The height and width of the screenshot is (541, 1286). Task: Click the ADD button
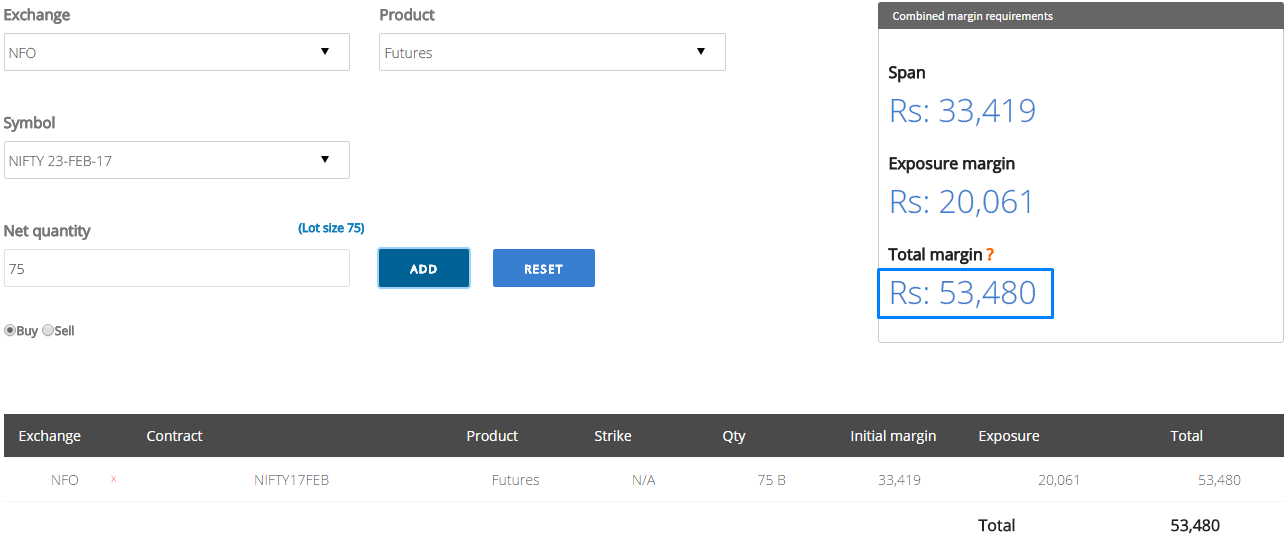point(424,268)
